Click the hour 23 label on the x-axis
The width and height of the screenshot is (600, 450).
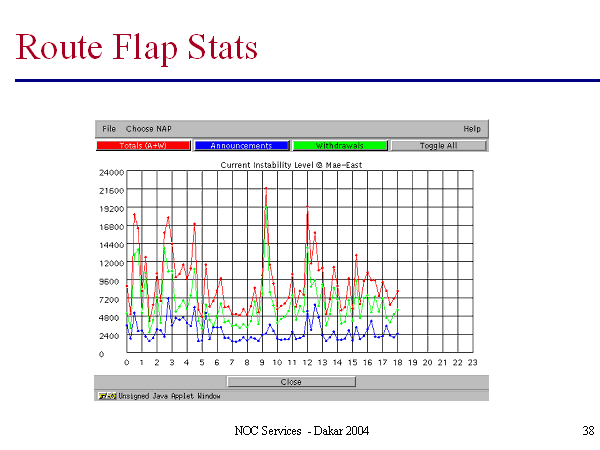pos(472,362)
